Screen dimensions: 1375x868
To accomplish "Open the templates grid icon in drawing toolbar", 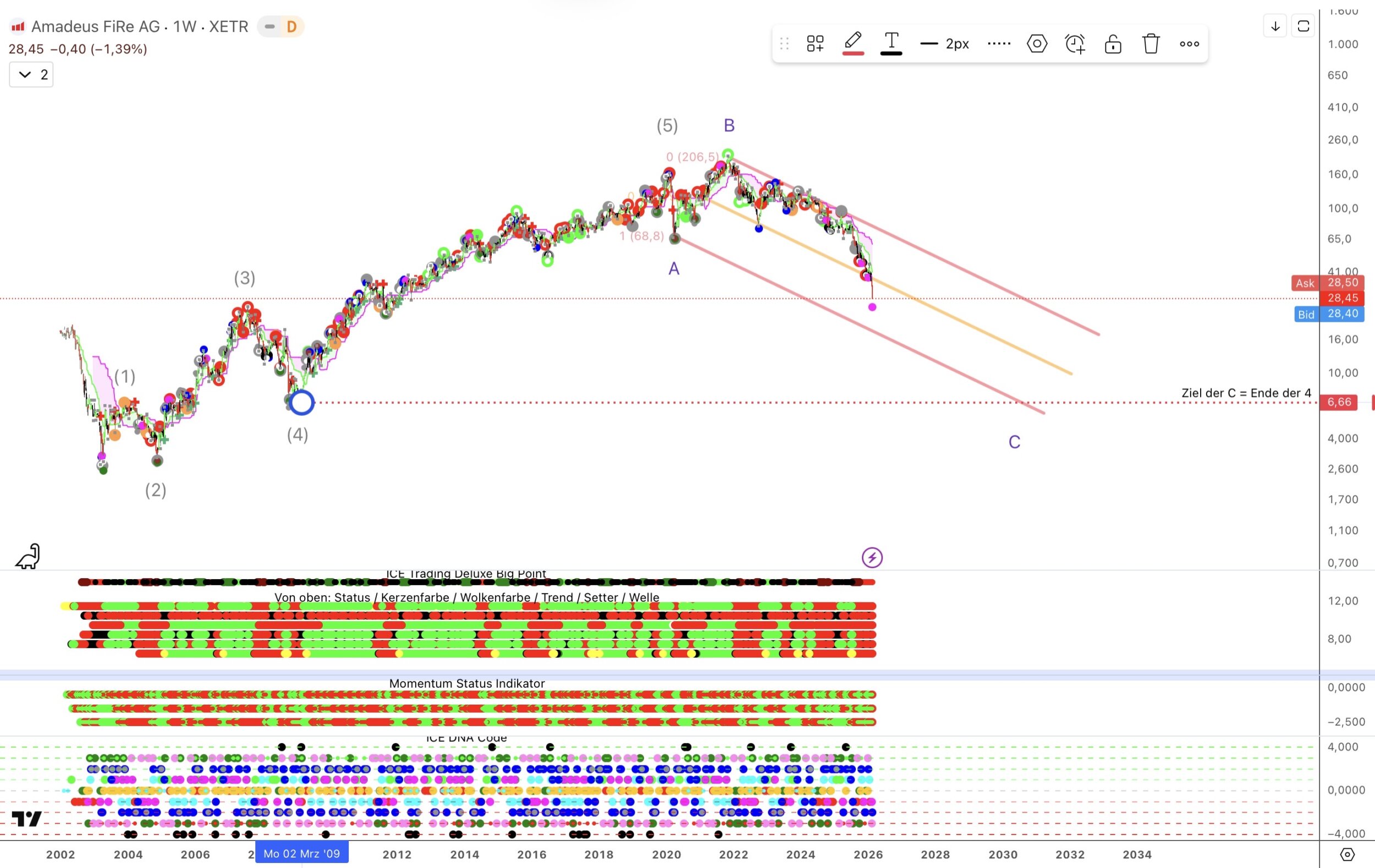I will click(x=815, y=43).
